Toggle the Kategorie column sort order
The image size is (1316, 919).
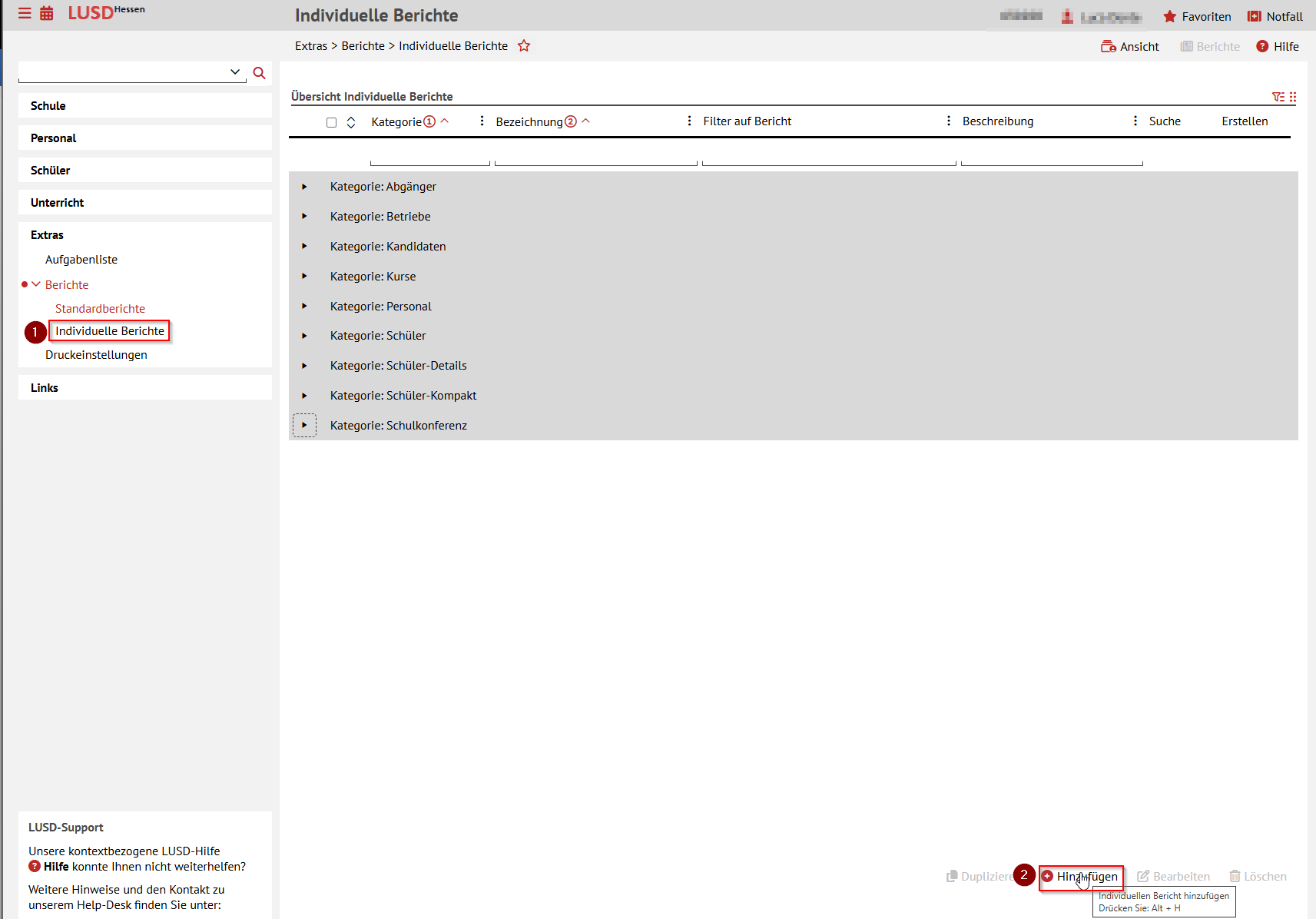point(445,121)
